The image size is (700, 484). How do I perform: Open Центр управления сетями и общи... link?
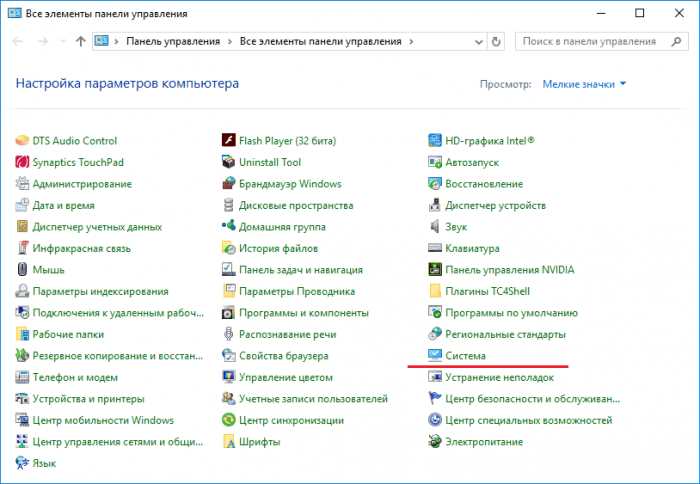(117, 442)
